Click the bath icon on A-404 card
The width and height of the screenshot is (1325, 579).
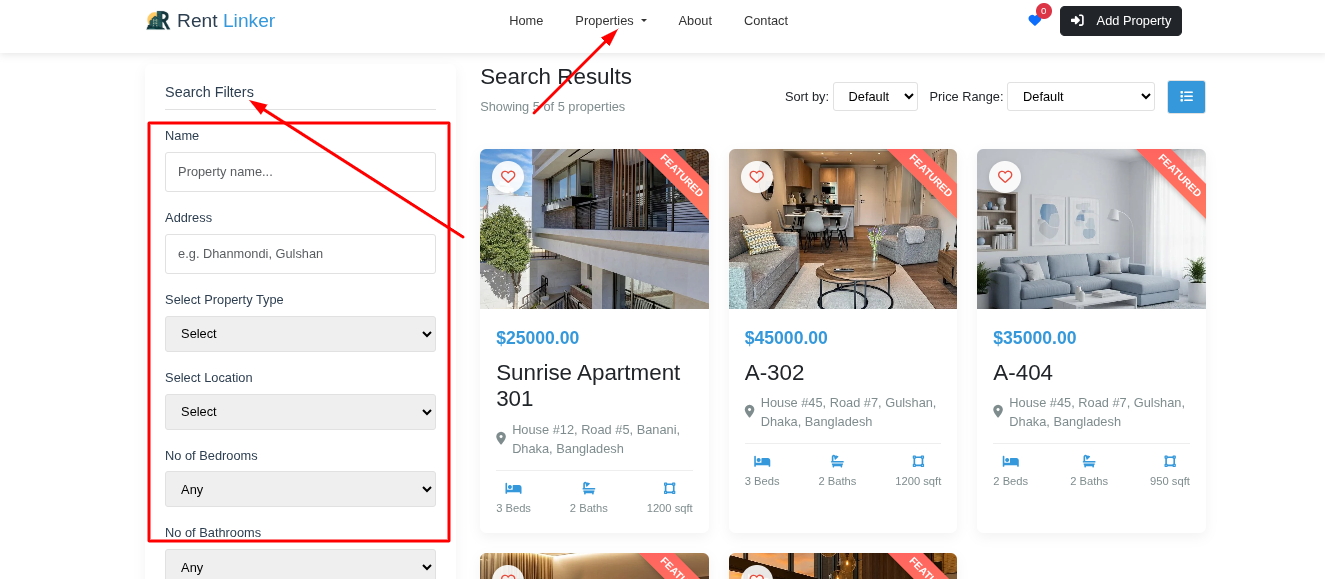pos(1089,461)
